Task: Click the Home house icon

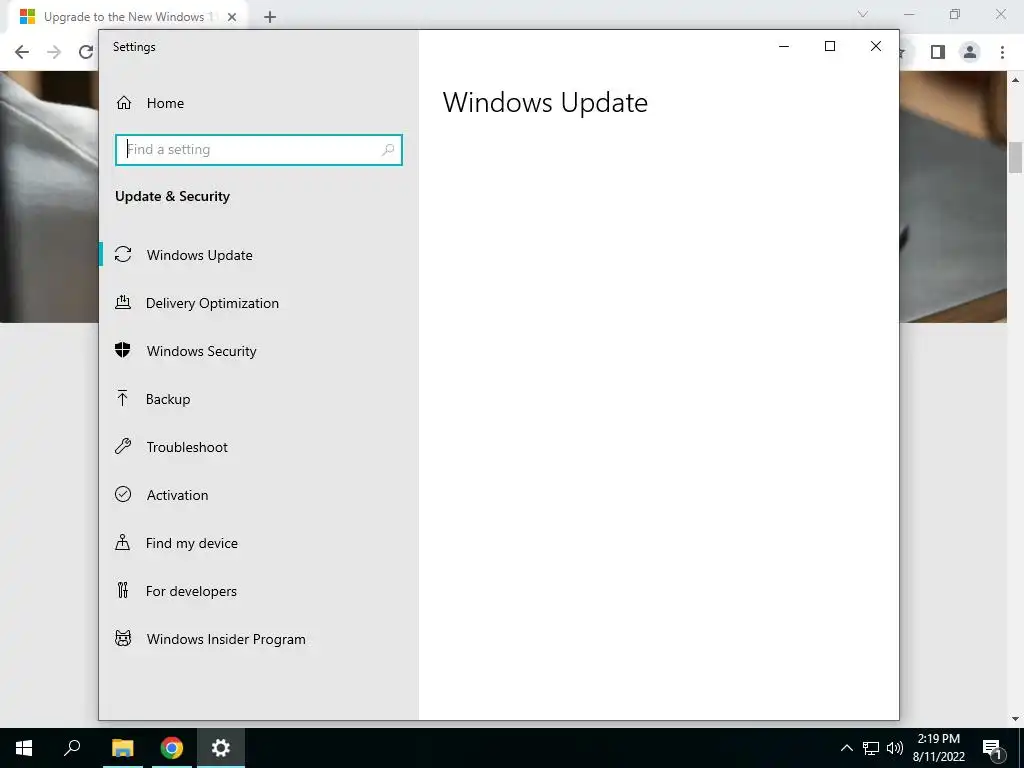Action: click(123, 103)
